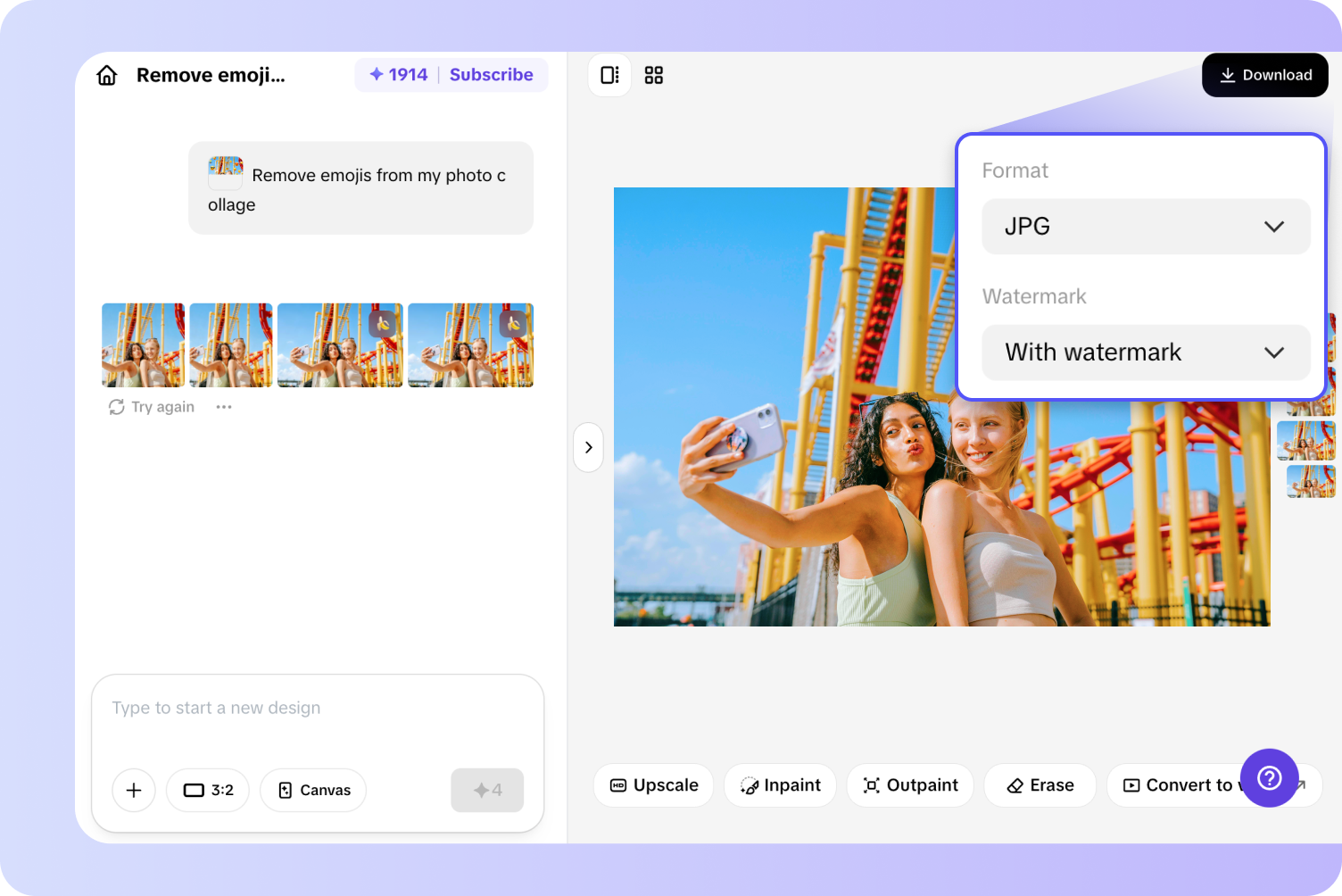
Task: Open the Watermark dropdown showing With watermark
Action: 1146,353
